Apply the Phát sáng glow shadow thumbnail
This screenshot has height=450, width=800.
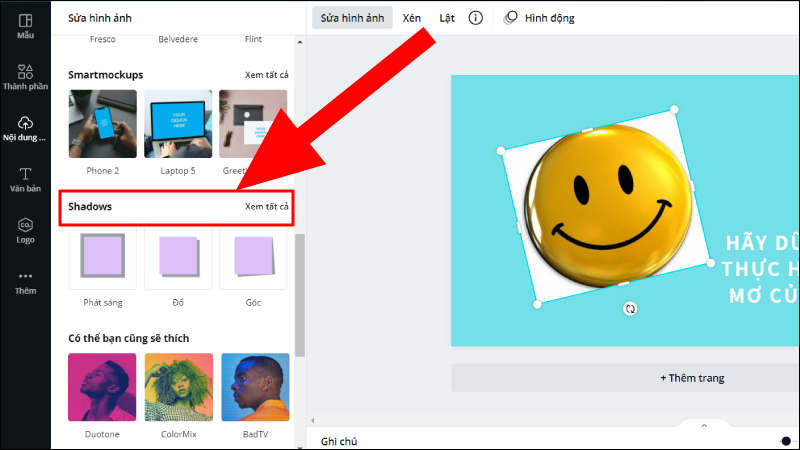[103, 256]
